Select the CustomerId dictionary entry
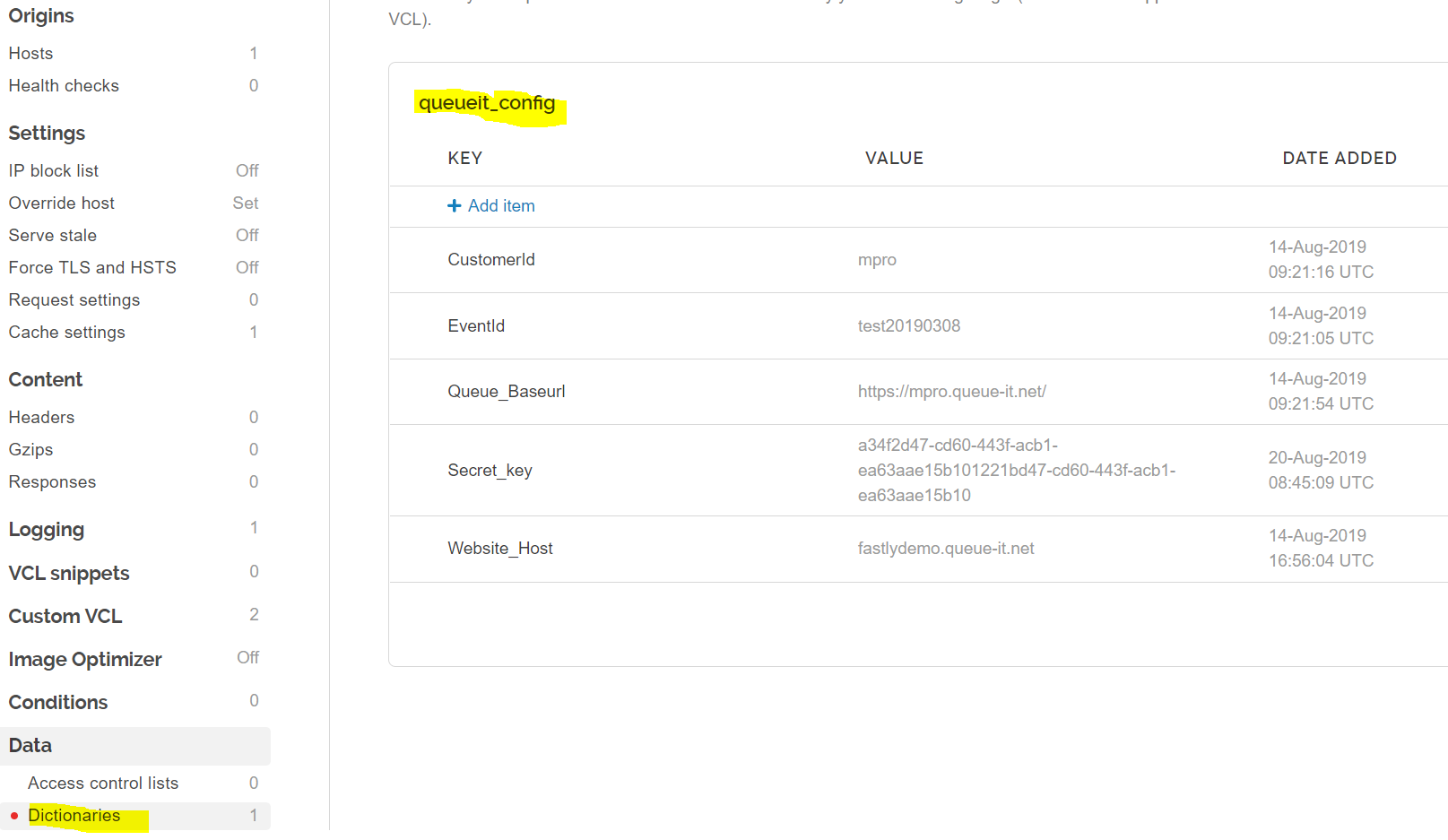1448x840 pixels. [491, 260]
